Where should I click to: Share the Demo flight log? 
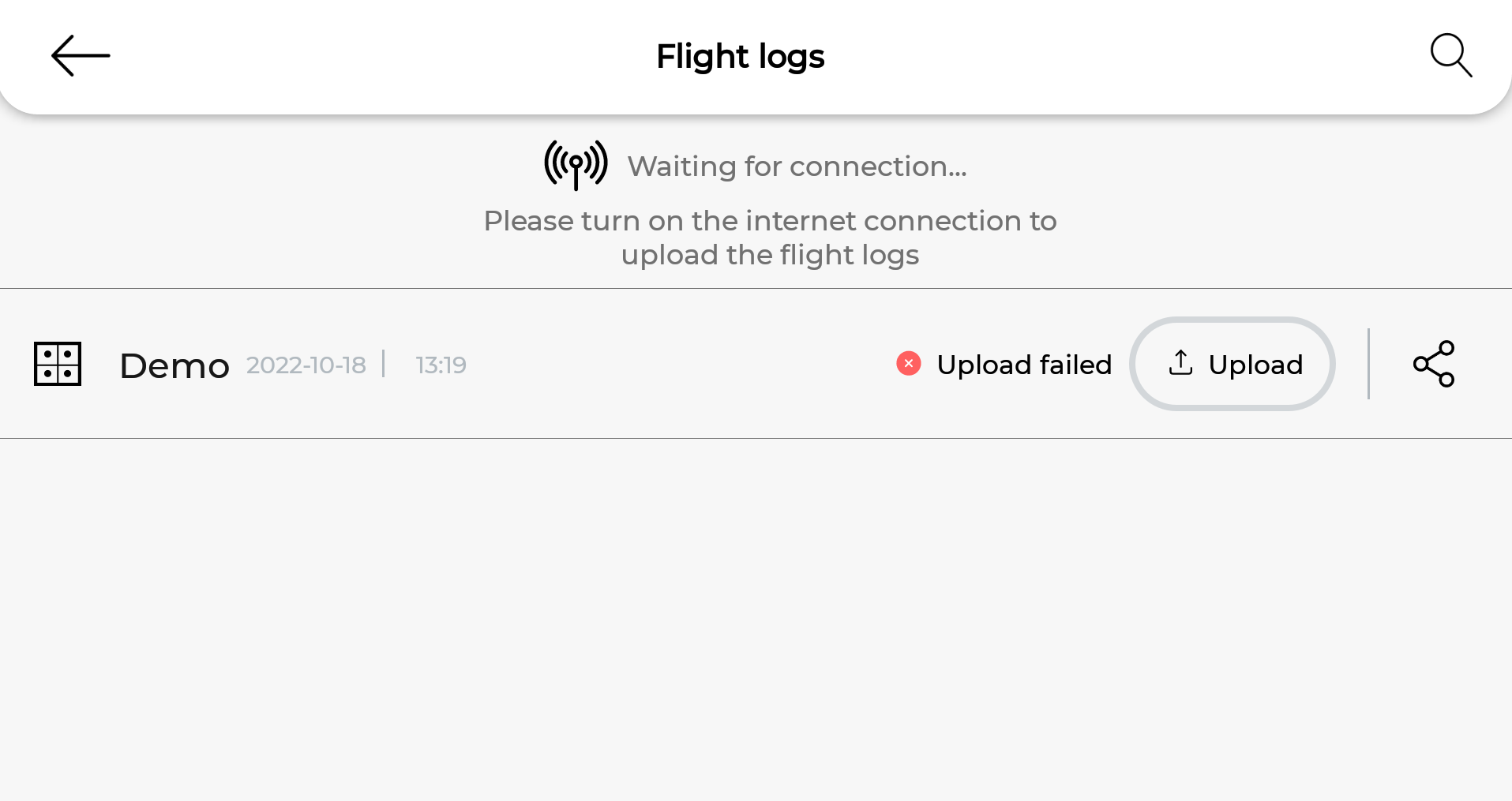pos(1434,364)
